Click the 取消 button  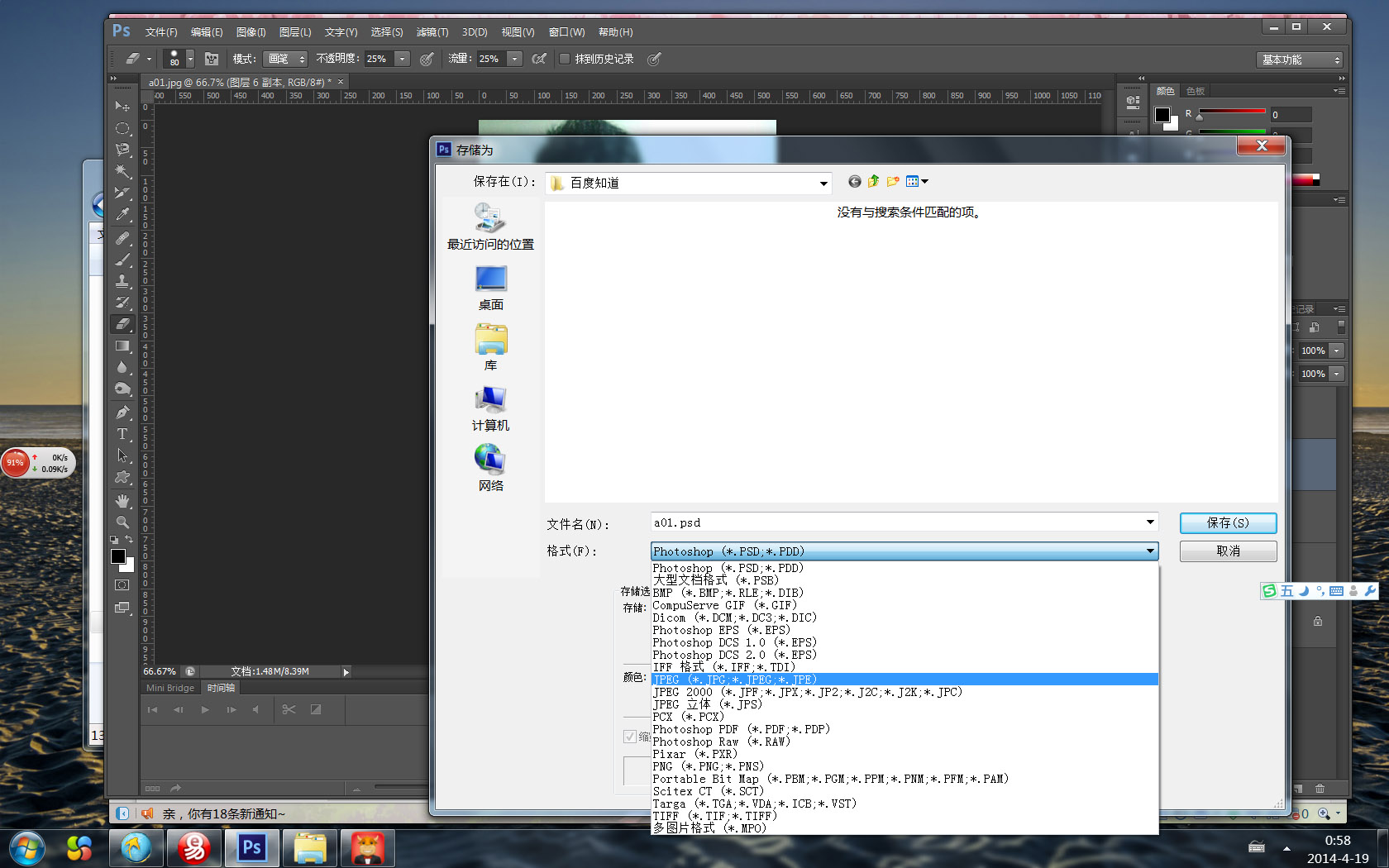pyautogui.click(x=1228, y=551)
